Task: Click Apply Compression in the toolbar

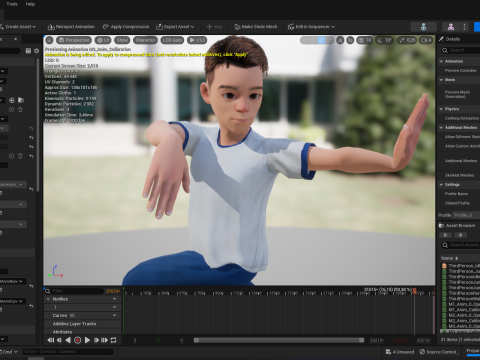Action: (x=126, y=27)
